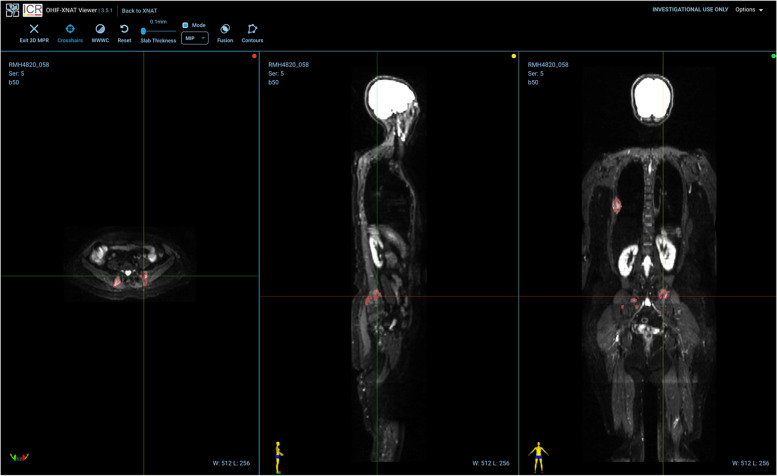Click the orientation marker in axial view
Viewport: 777px width, 476px height.
pyautogui.click(x=18, y=457)
